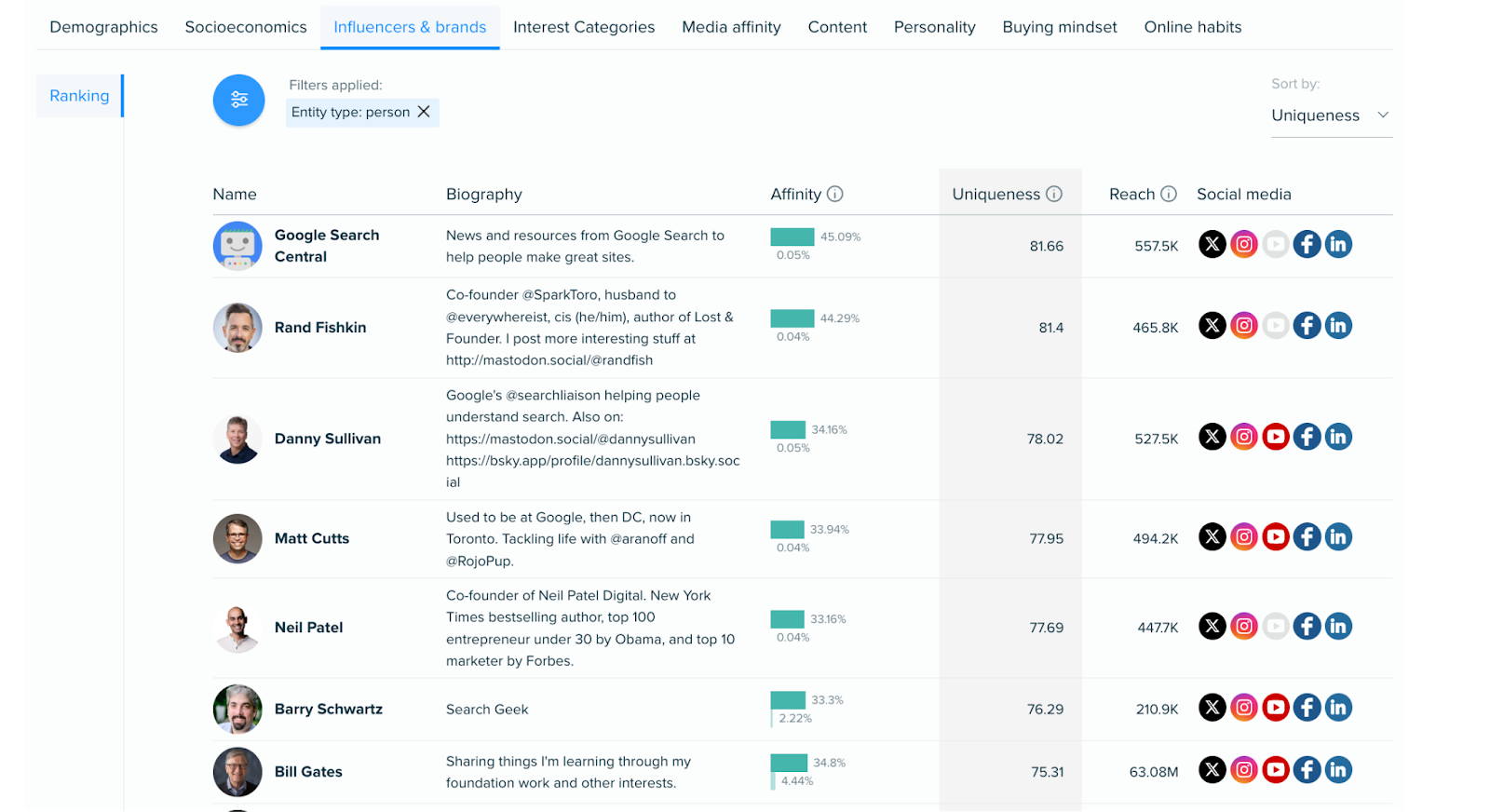Open Neil Patel's LinkedIn icon
Screen dimensions: 1490x812
point(1338,627)
